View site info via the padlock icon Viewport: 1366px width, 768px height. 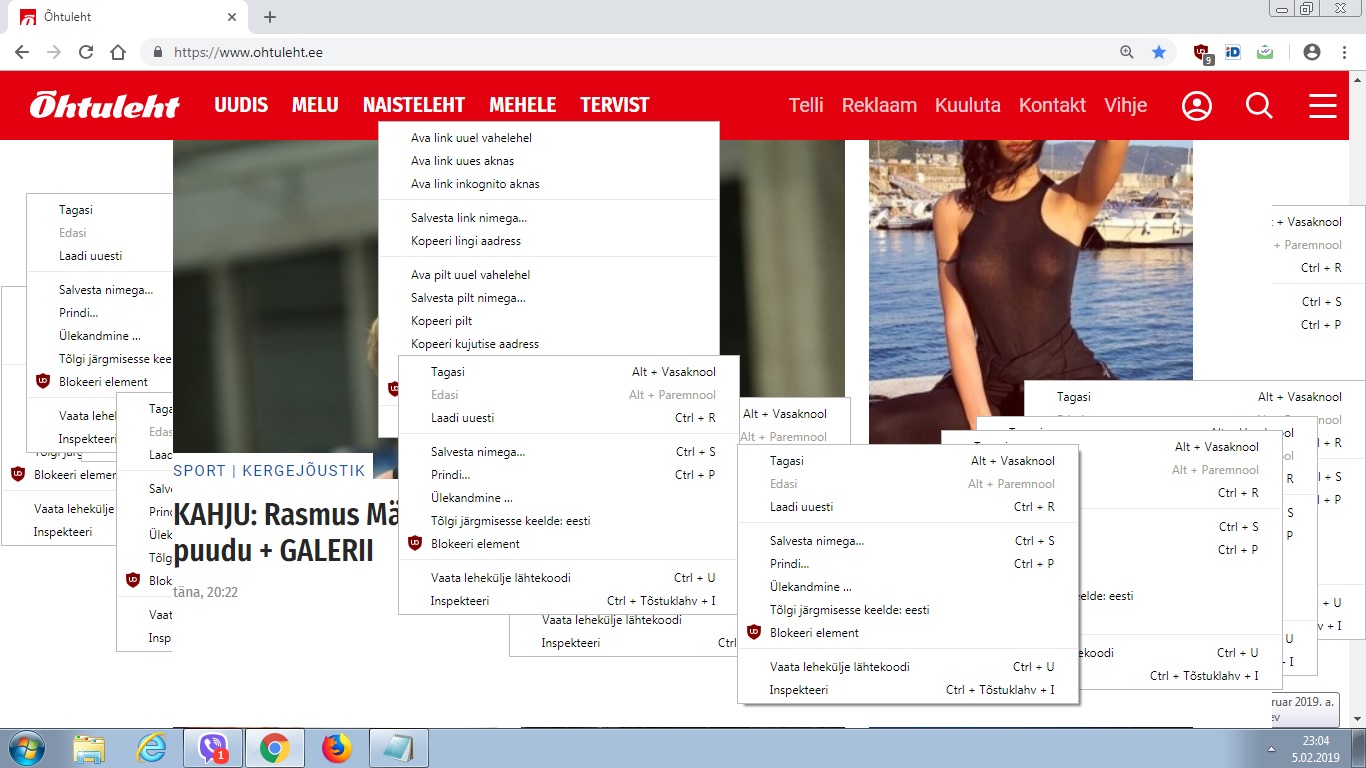pos(157,52)
